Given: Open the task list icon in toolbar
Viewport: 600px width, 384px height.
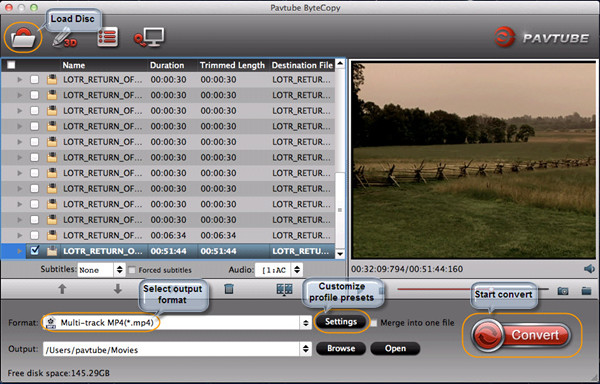Looking at the screenshot, I should (108, 37).
